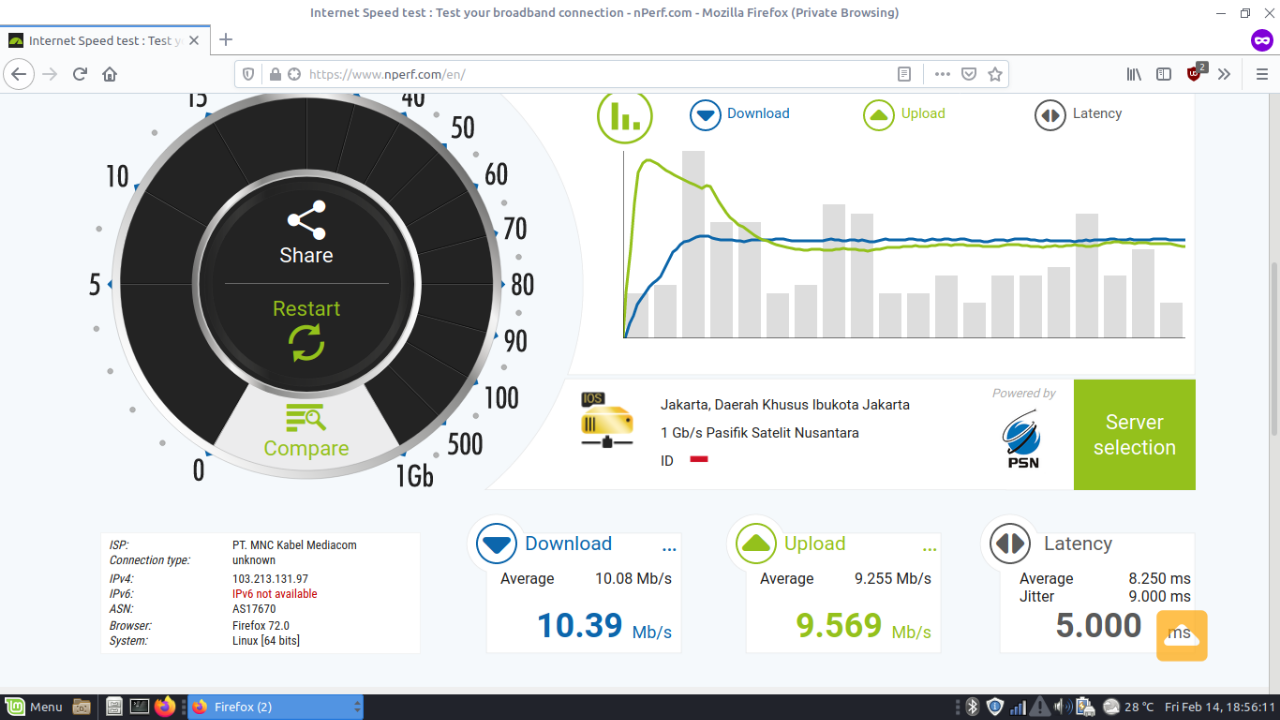
Task: Click the yellow server icon
Action: [607, 420]
